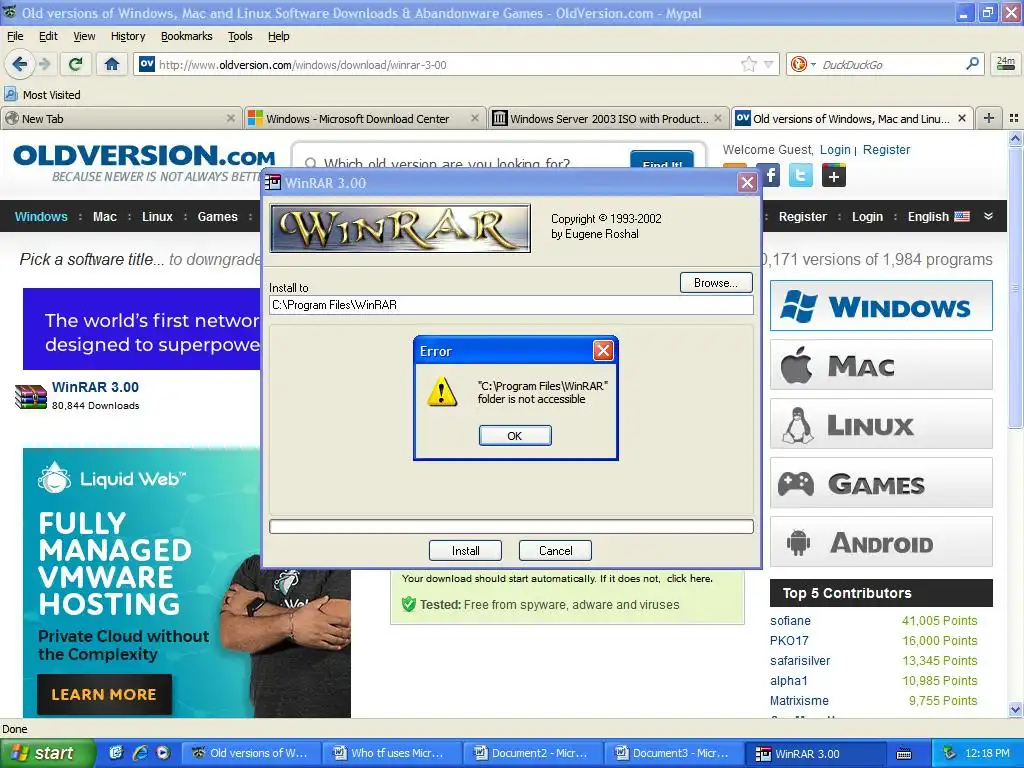Go to the home page icon
This screenshot has height=768, width=1024.
tap(112, 64)
